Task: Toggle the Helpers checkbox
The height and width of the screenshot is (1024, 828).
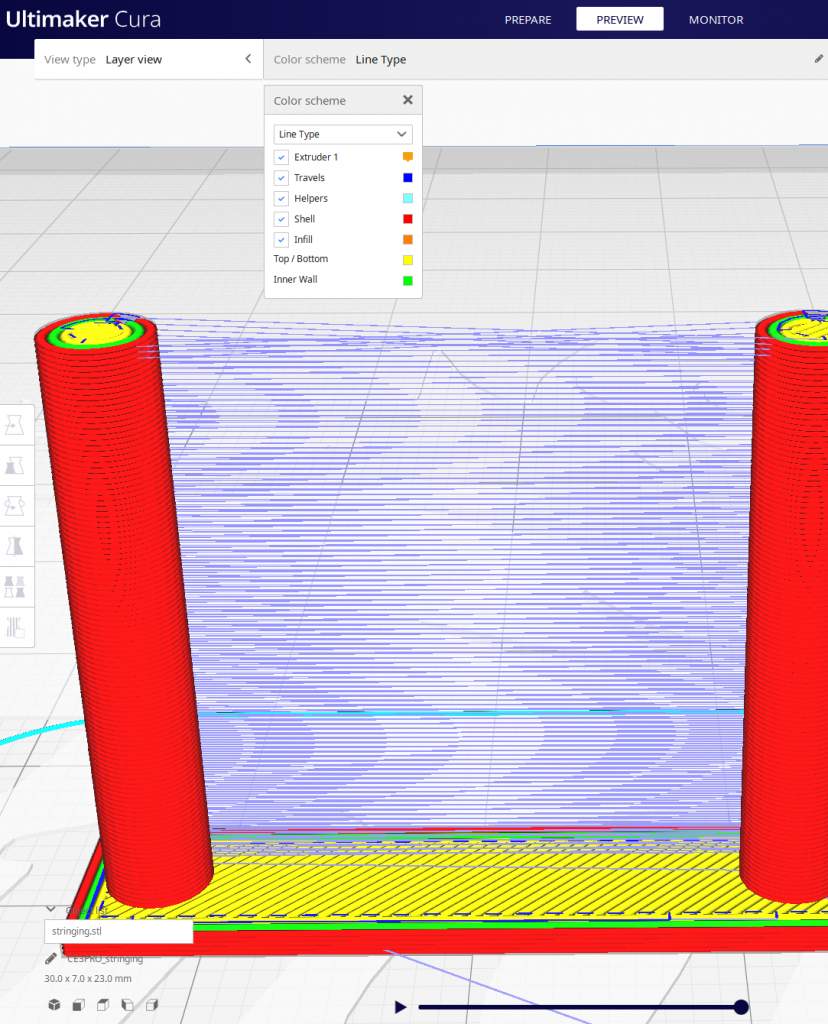Action: click(282, 198)
